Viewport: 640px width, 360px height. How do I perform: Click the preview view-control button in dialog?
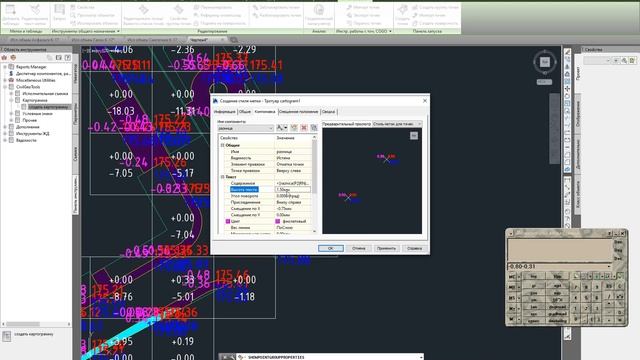413,135
